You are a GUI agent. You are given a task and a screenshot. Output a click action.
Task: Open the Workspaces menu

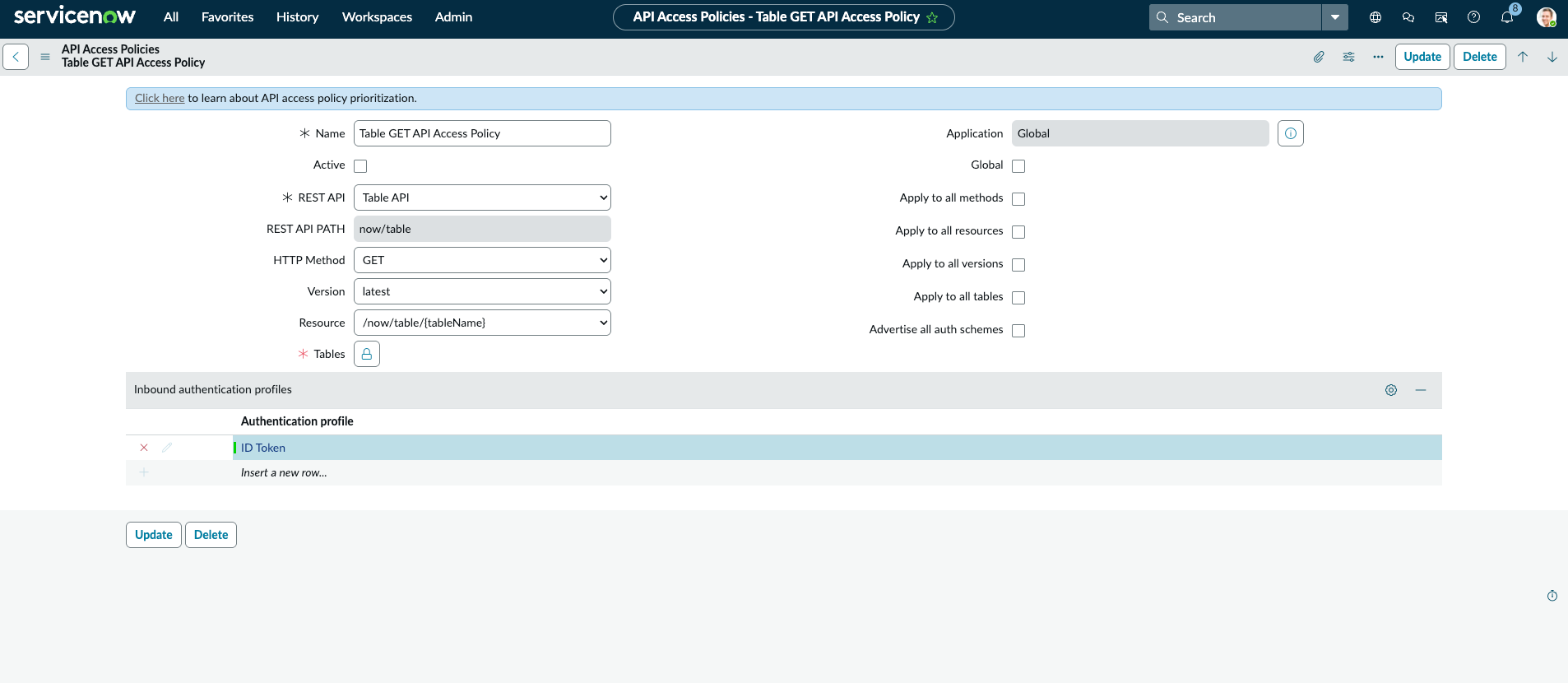377,17
